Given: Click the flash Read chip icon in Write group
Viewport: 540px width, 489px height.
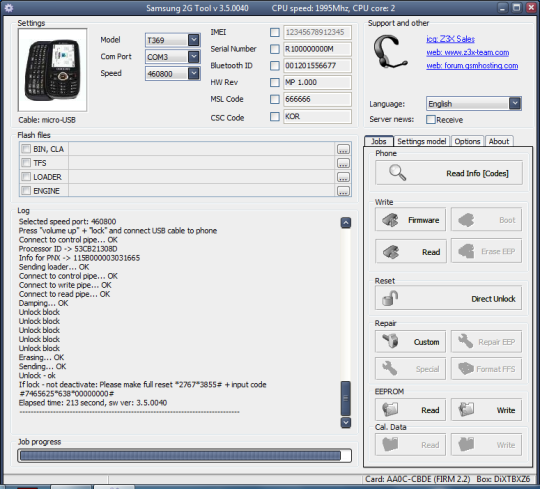Looking at the screenshot, I should click(391, 252).
